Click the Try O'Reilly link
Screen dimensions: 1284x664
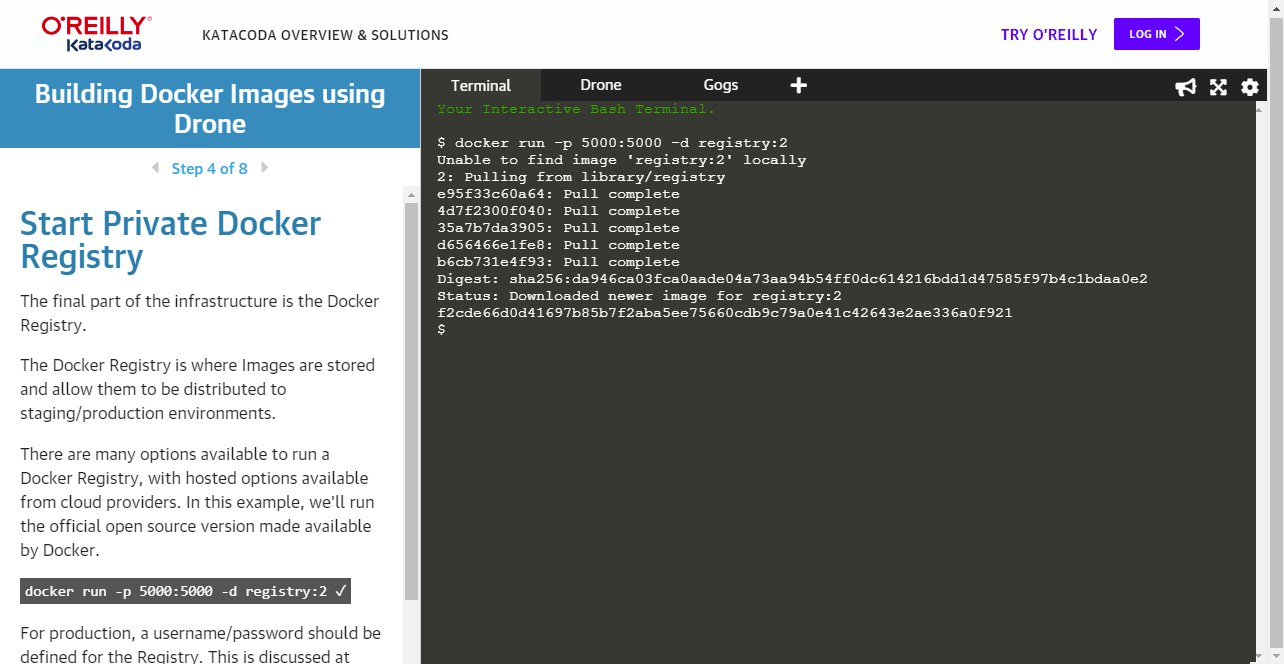click(x=1049, y=34)
